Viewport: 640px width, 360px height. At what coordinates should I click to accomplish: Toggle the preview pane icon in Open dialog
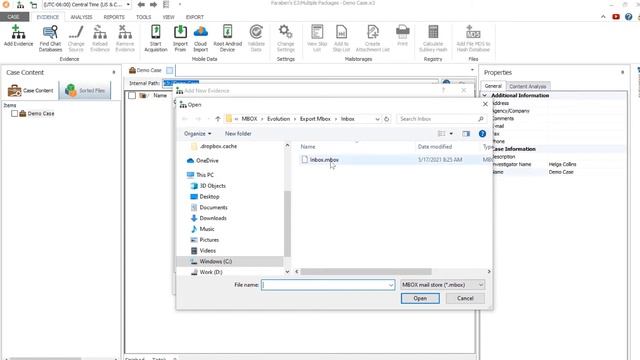click(466, 133)
